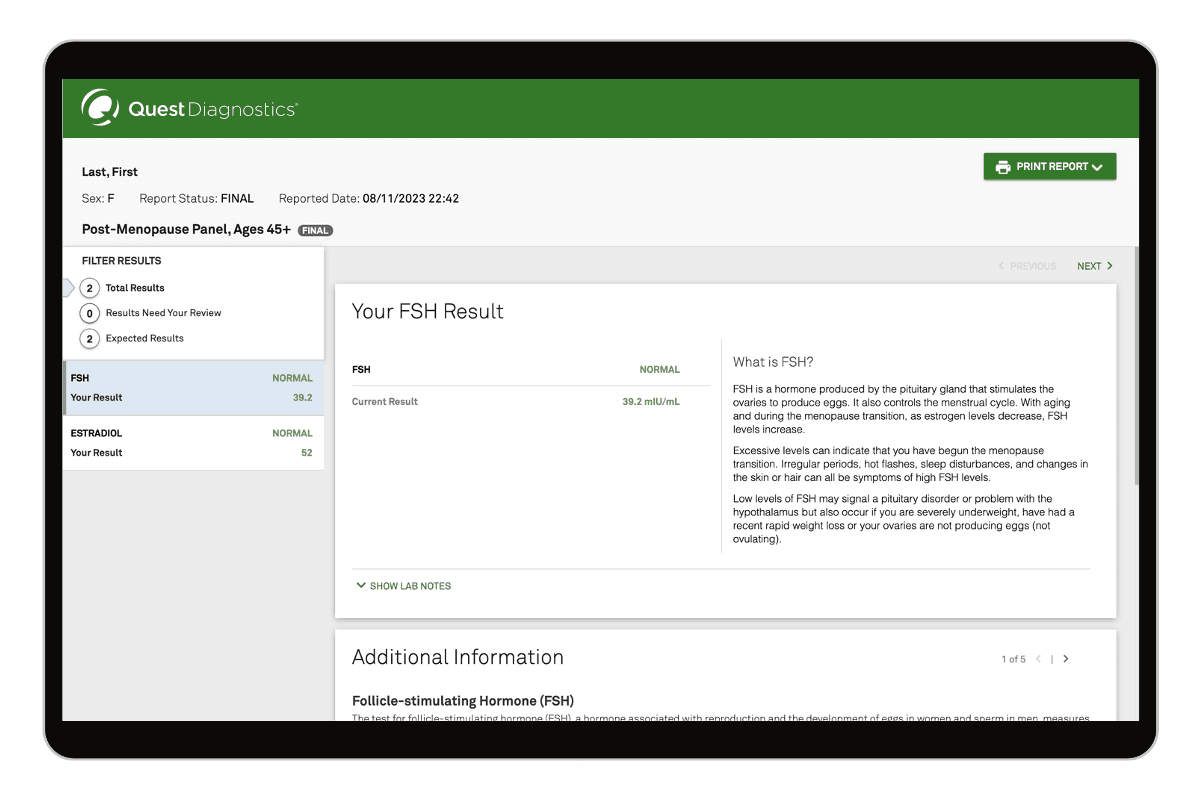Click the 1 of 5 page indicator

pos(1013,659)
